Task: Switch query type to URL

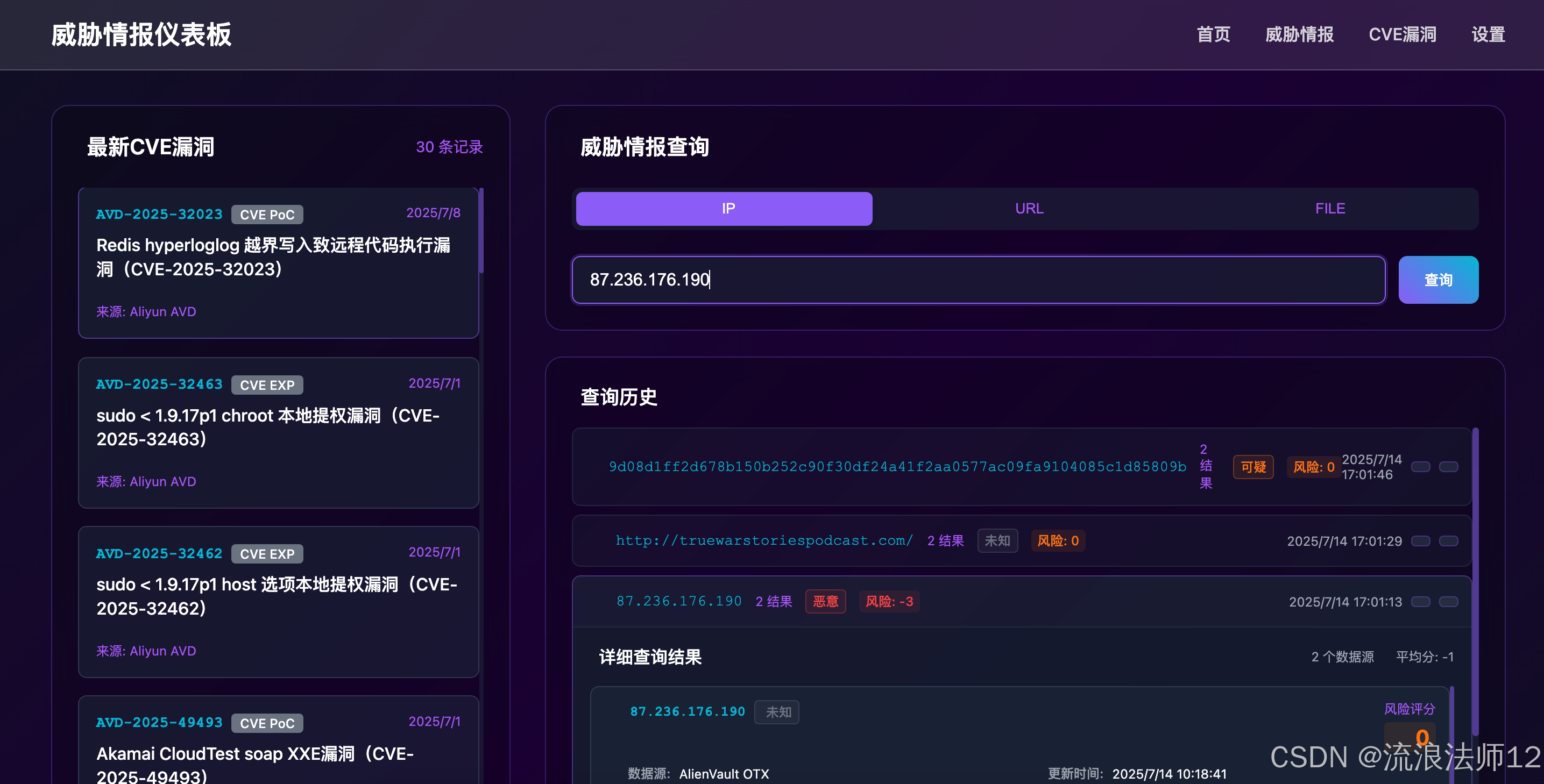Action: 1029,209
